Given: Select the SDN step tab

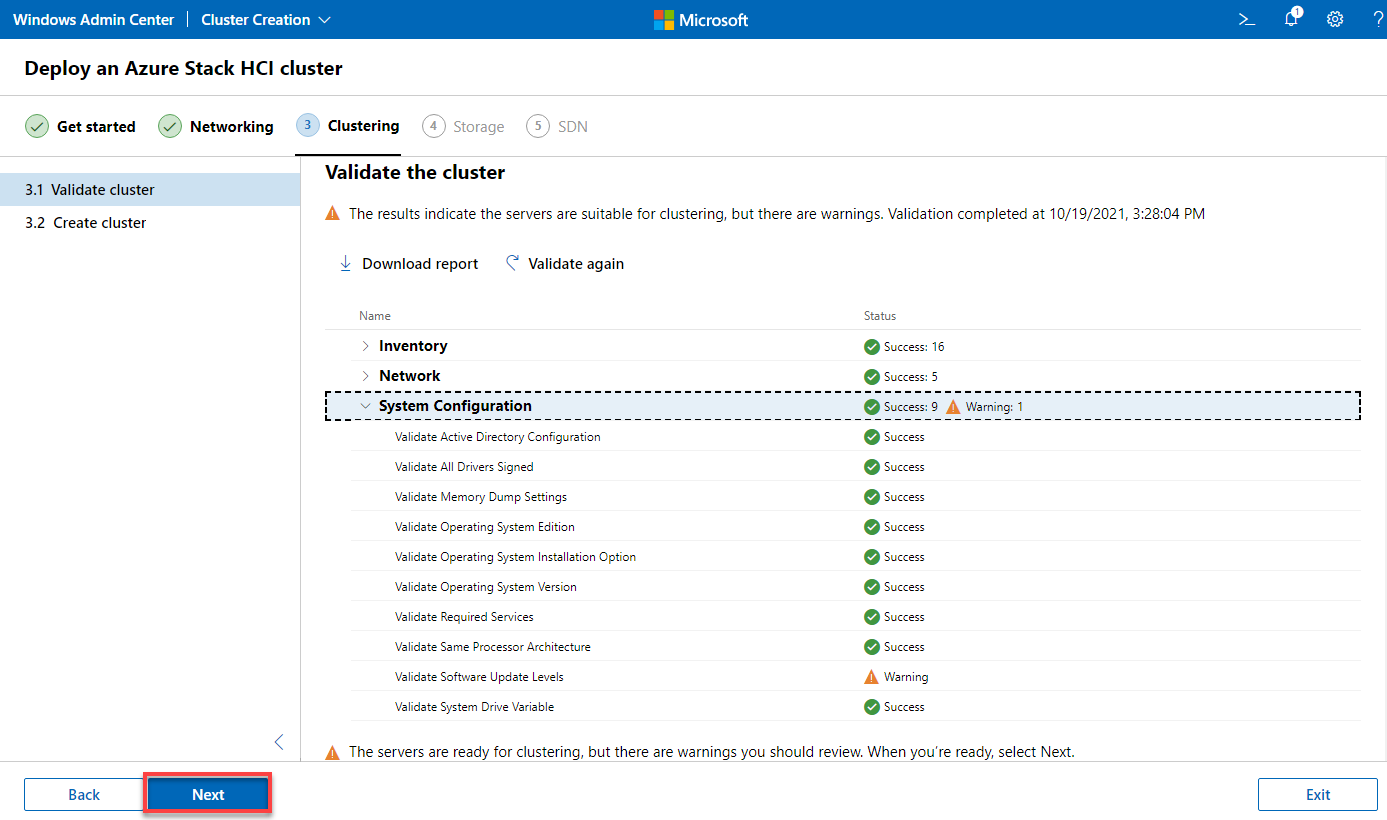Looking at the screenshot, I should [x=557, y=126].
